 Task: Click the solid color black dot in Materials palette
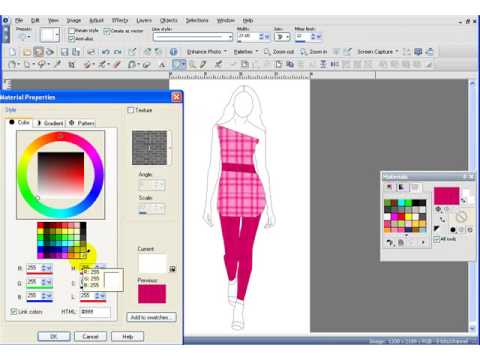click(x=453, y=230)
